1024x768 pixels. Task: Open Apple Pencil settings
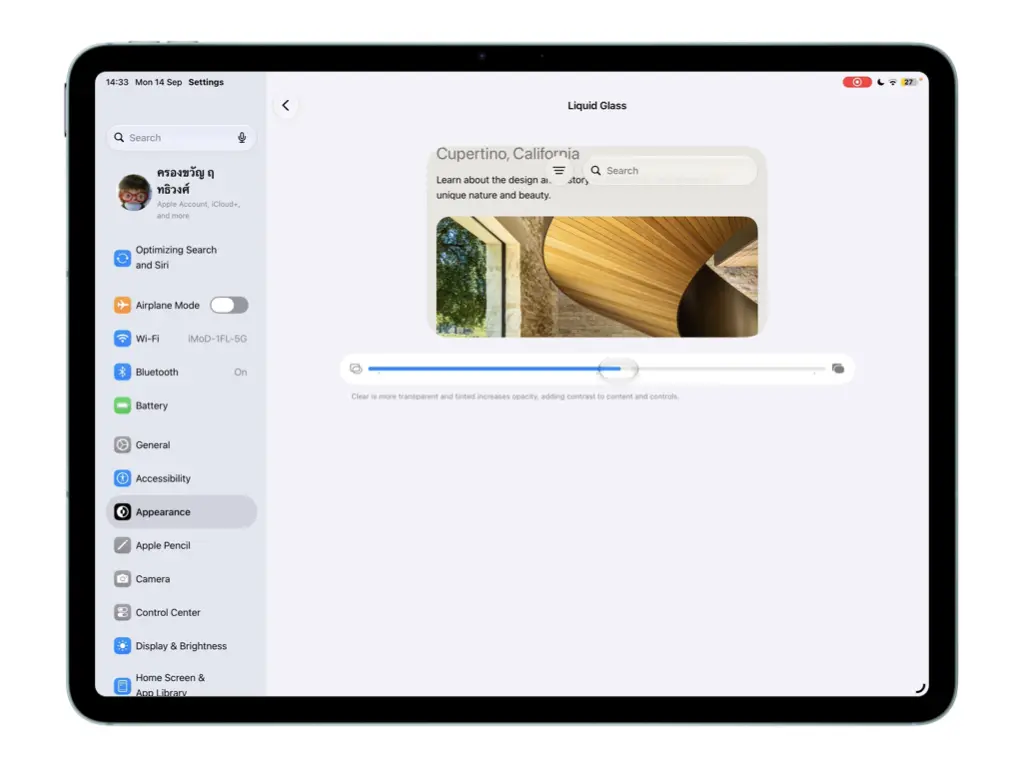[x=181, y=545]
